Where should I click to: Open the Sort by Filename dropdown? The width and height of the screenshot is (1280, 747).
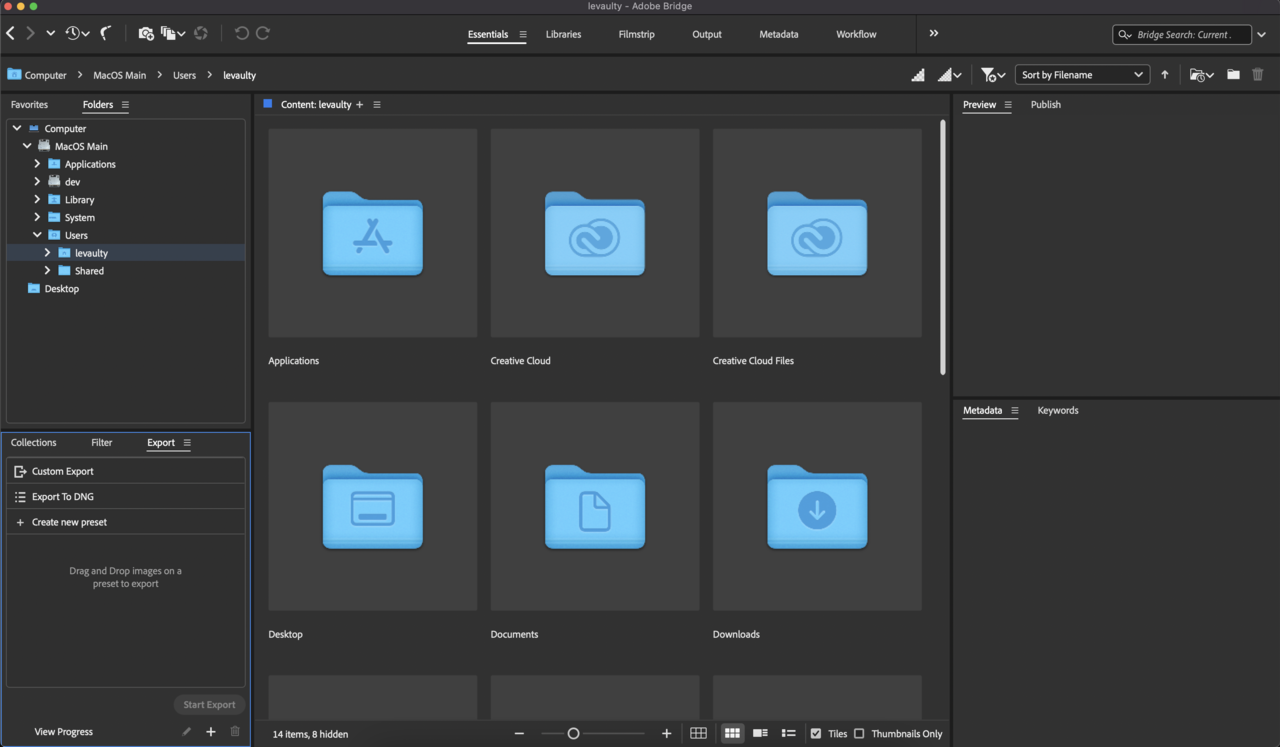pos(1082,75)
